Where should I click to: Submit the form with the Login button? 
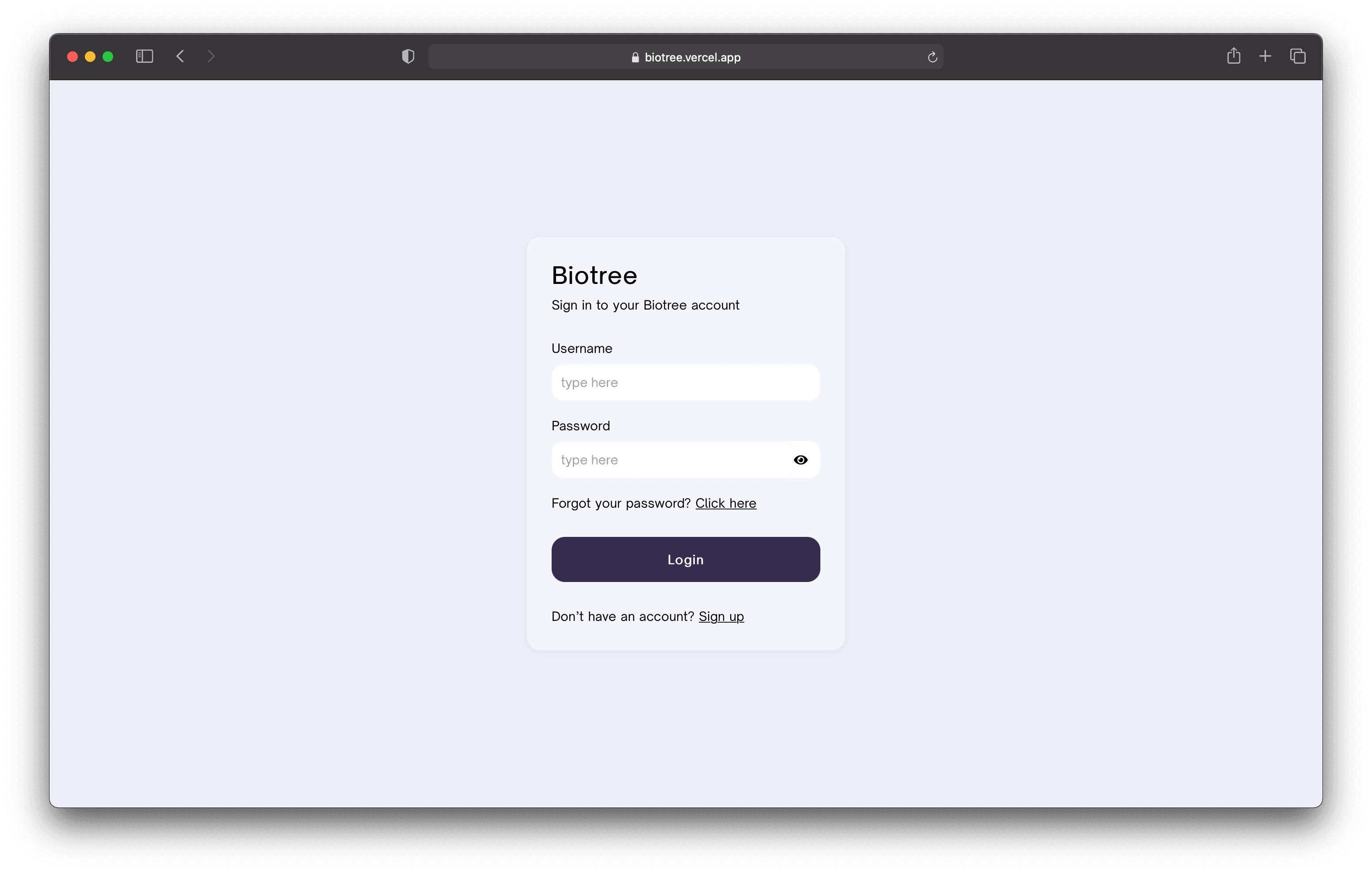click(686, 559)
